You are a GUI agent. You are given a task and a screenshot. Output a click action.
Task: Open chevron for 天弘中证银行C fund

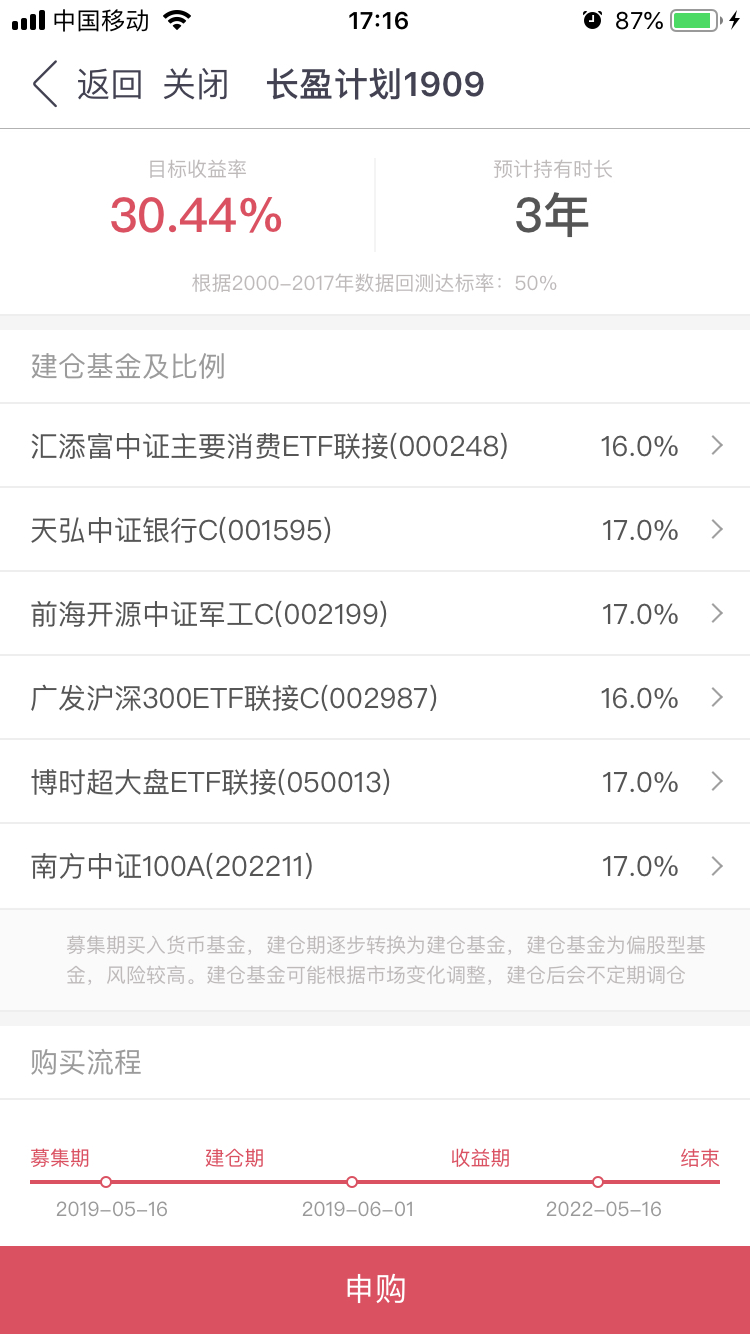point(717,530)
